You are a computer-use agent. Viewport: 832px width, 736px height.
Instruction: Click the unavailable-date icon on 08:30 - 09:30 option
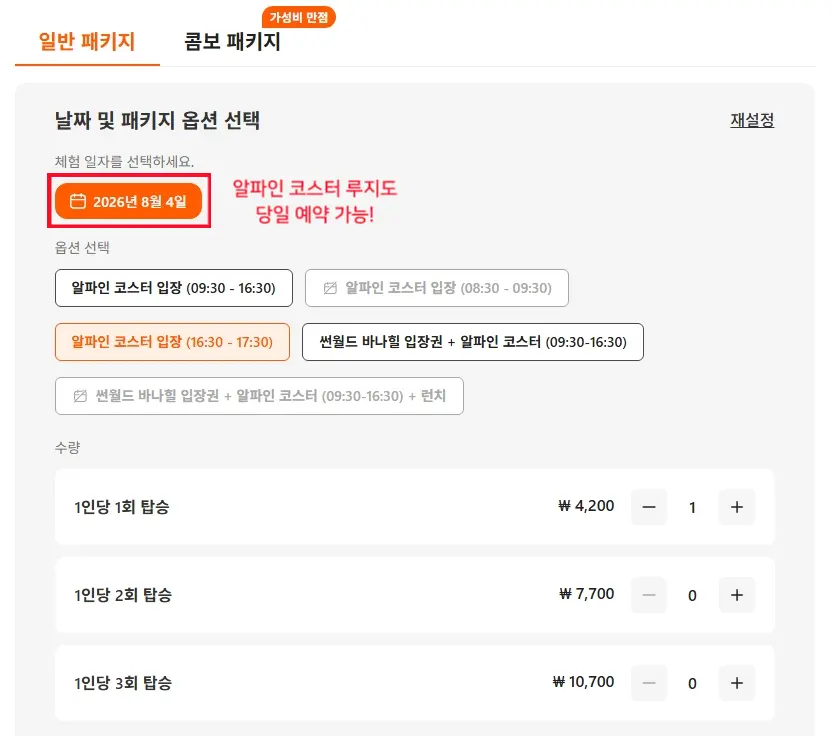pyautogui.click(x=330, y=288)
